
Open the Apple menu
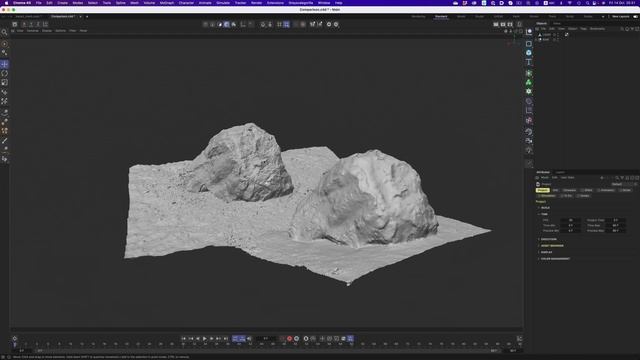[6, 3]
